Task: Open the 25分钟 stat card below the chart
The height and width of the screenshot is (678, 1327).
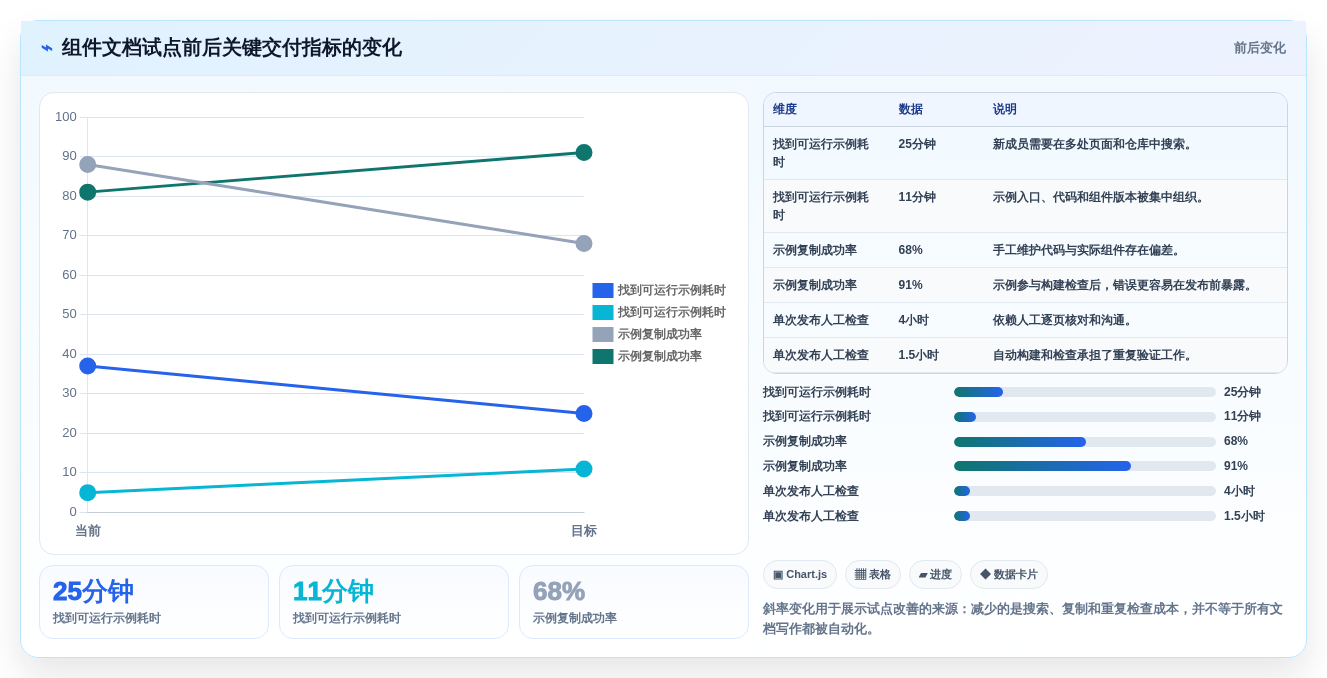Action: click(x=154, y=602)
